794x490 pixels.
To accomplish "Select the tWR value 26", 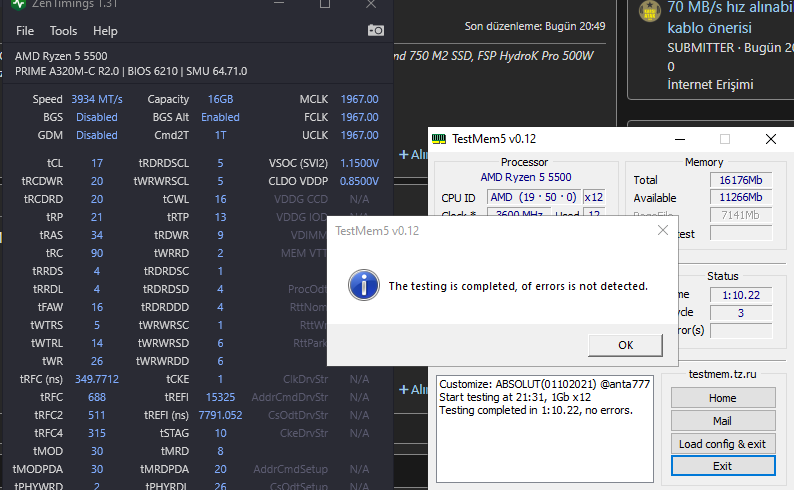I will 97,361.
